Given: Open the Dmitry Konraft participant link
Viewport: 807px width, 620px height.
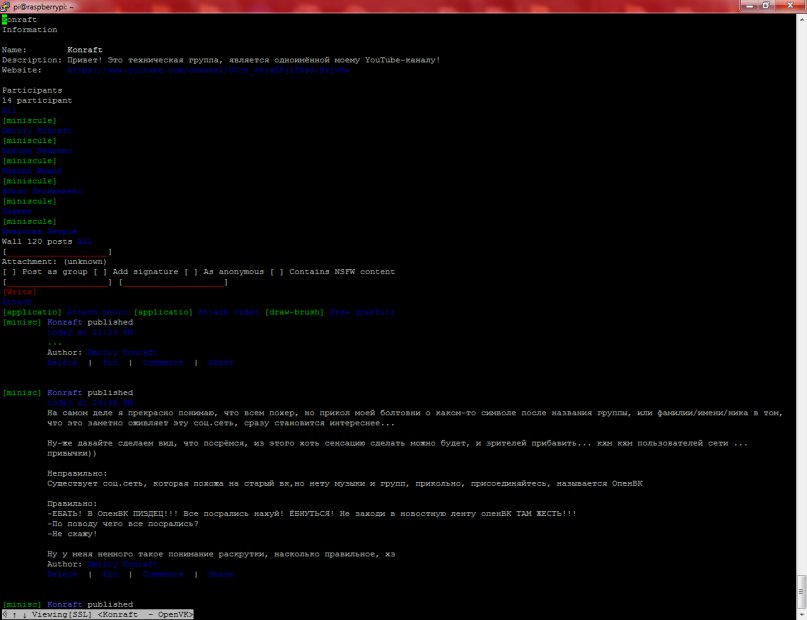Looking at the screenshot, I should pyautogui.click(x=37, y=131).
